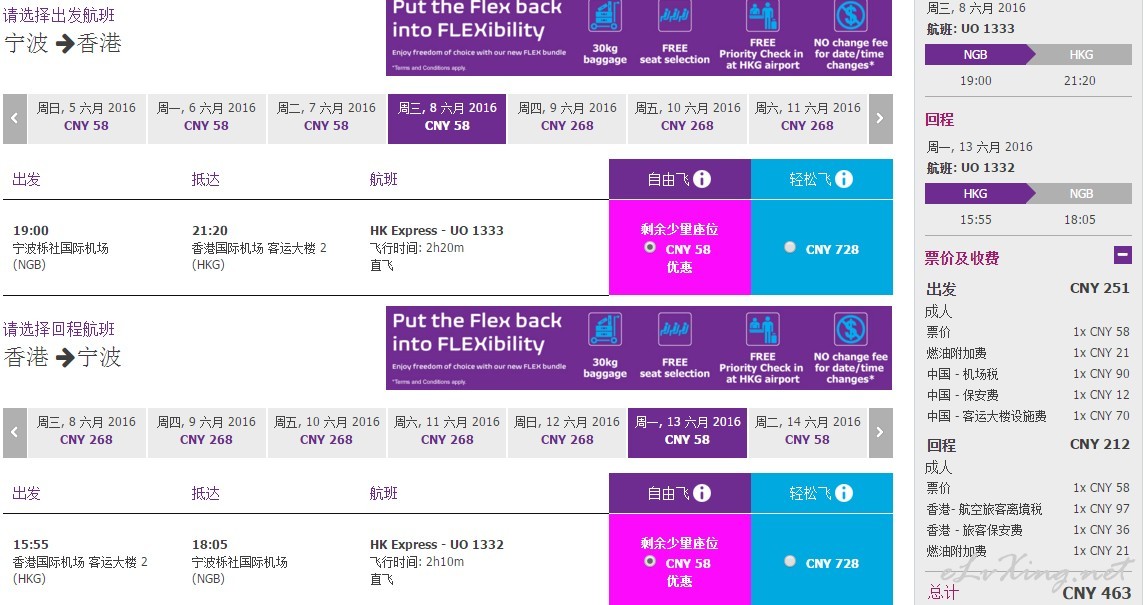Click info icon next to outbound 轻松飞 header
The image size is (1145, 605).
(843, 179)
